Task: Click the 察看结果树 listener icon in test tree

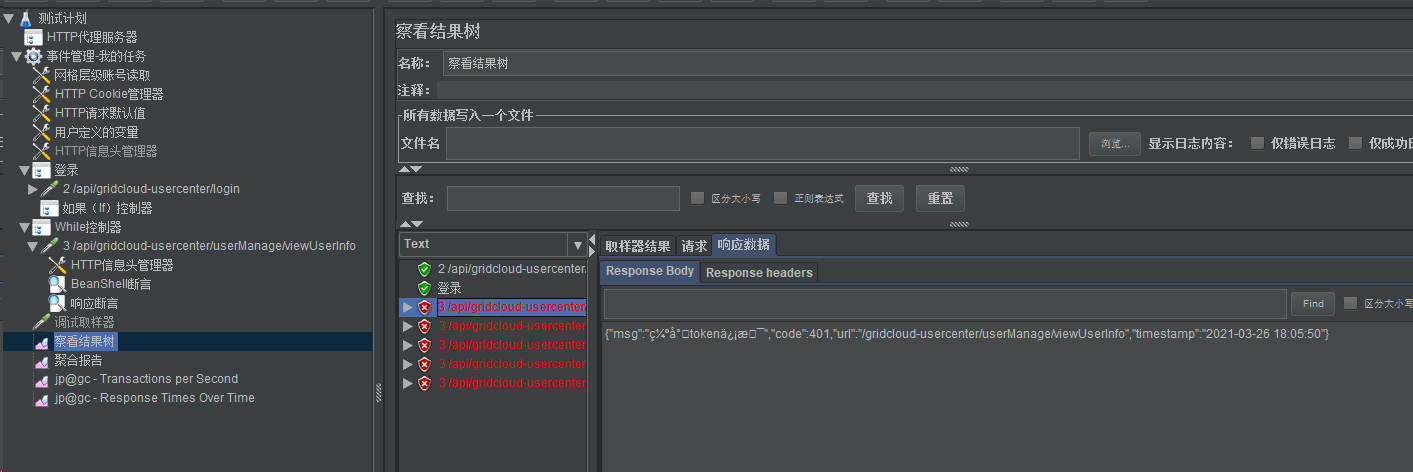Action: (x=41, y=342)
